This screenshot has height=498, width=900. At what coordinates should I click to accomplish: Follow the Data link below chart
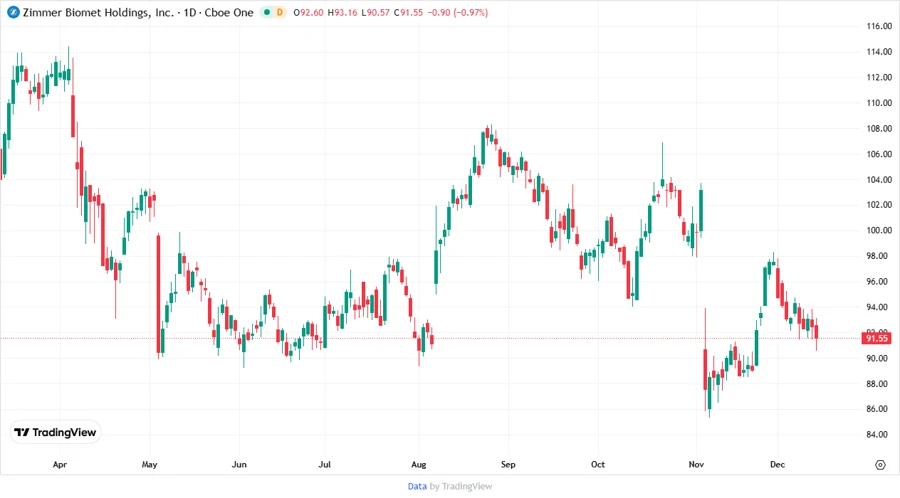(x=417, y=487)
